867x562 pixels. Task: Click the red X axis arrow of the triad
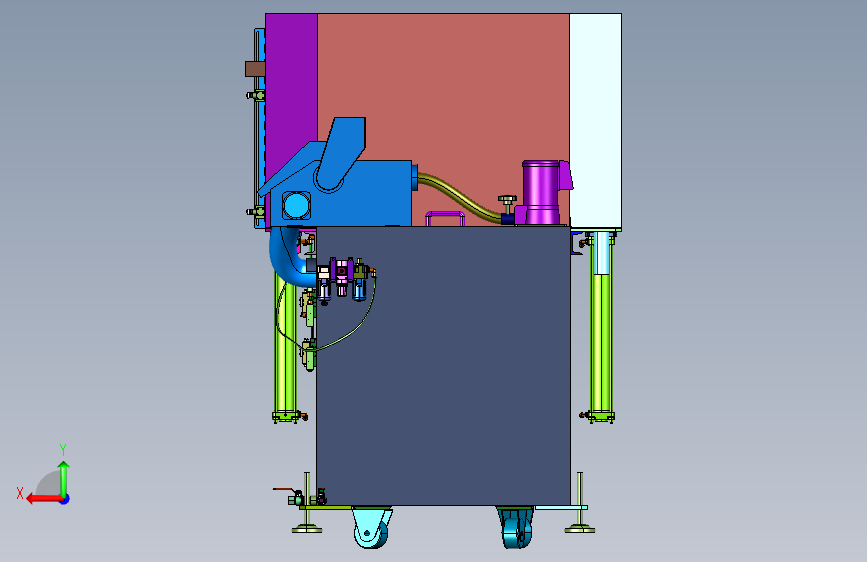tap(43, 499)
